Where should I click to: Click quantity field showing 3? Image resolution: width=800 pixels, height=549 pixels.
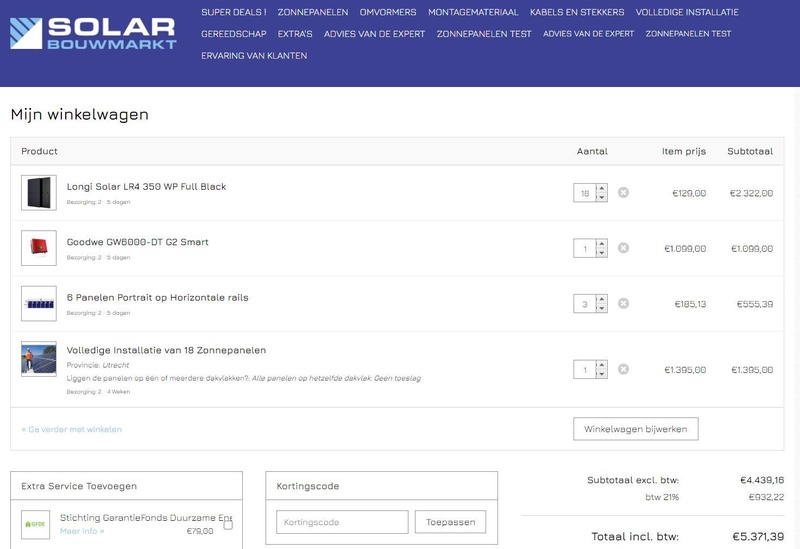[x=585, y=304]
